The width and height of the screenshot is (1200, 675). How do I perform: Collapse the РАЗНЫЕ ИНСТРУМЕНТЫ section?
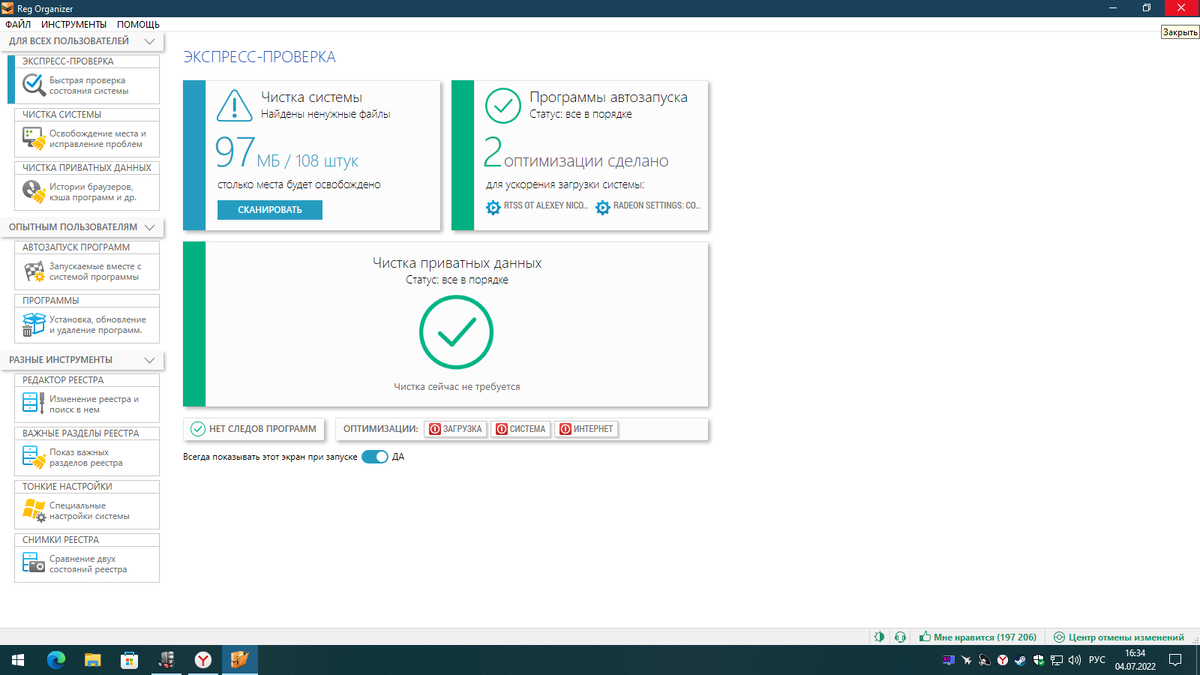[149, 360]
